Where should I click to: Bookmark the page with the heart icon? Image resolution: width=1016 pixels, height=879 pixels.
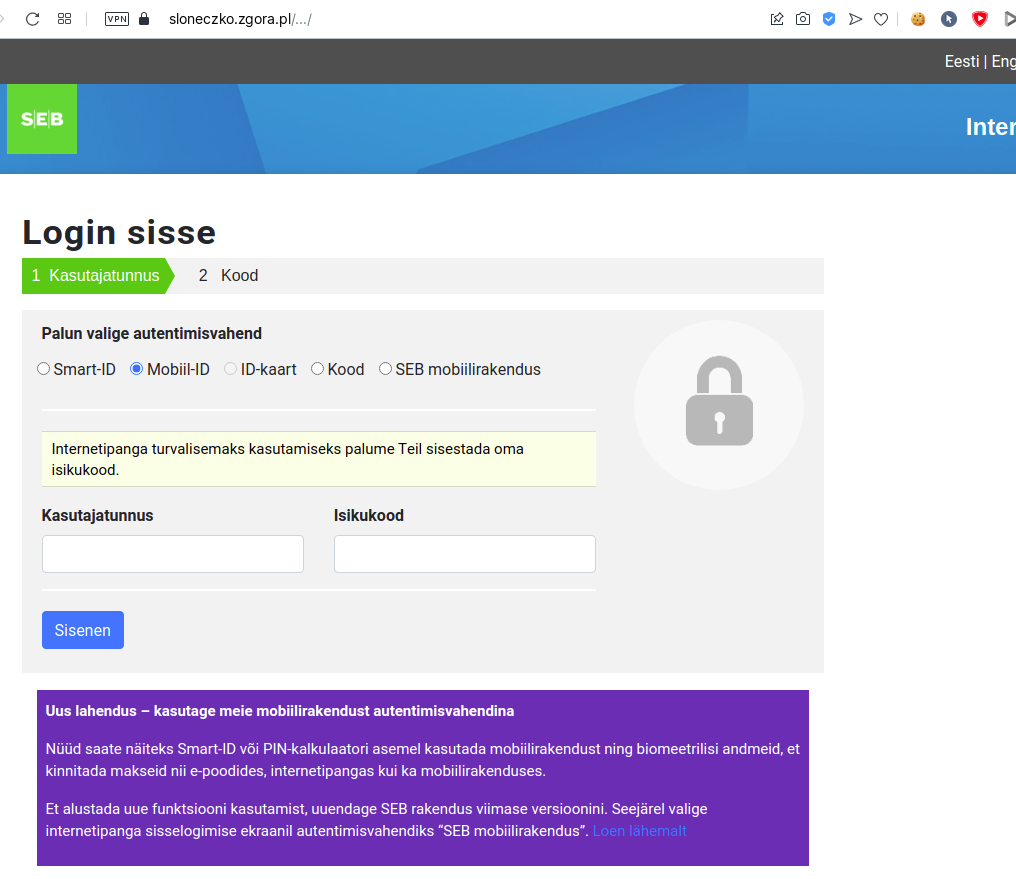pyautogui.click(x=881, y=19)
